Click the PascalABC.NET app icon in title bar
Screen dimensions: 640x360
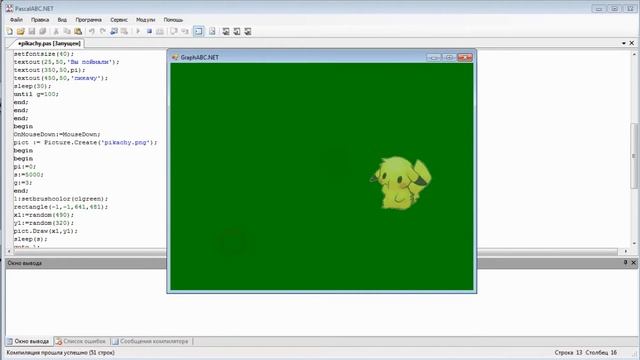tap(9, 8)
